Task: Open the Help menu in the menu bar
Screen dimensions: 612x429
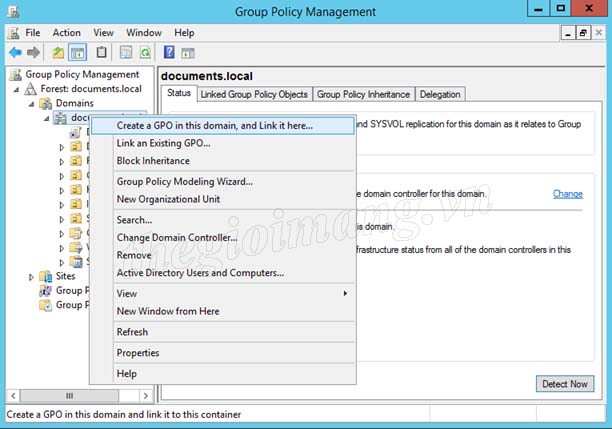Action: [184, 33]
